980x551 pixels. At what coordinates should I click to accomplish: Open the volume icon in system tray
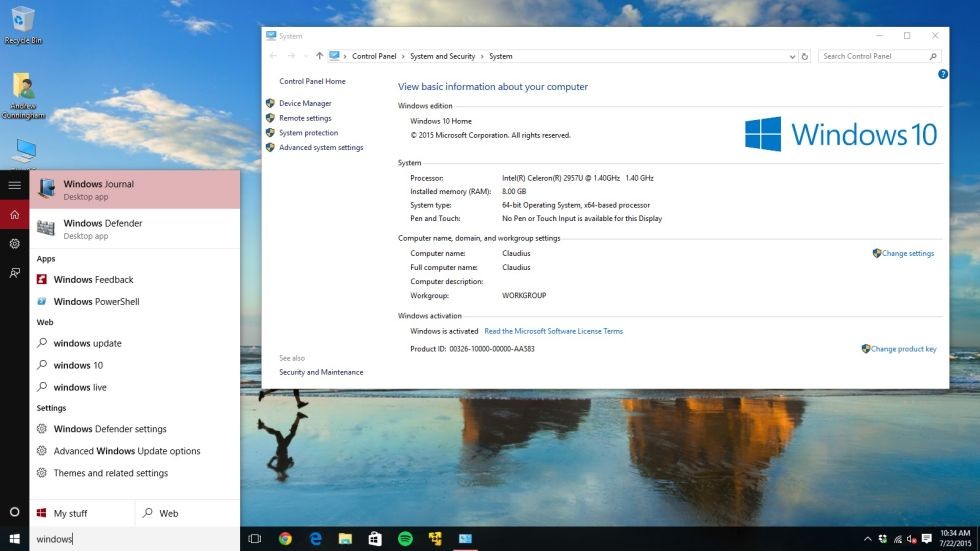(912, 539)
